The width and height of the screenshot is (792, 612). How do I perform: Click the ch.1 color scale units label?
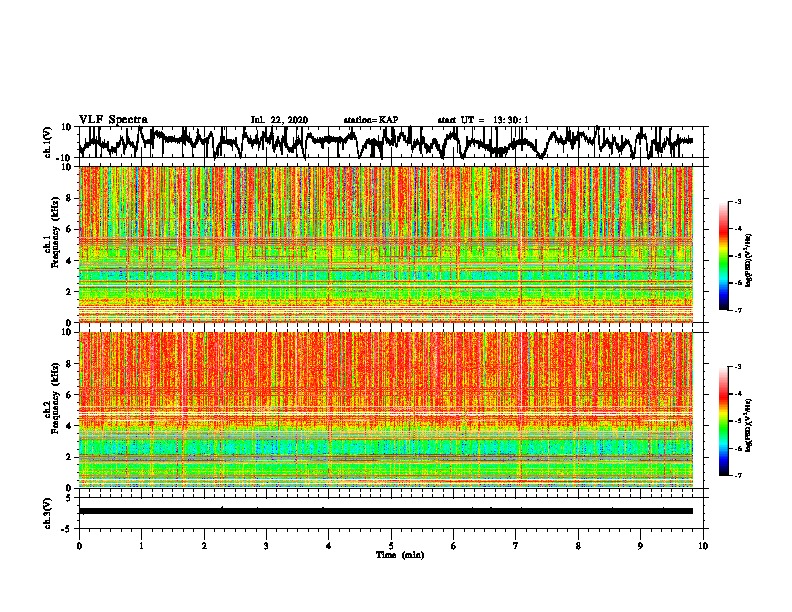coord(749,261)
